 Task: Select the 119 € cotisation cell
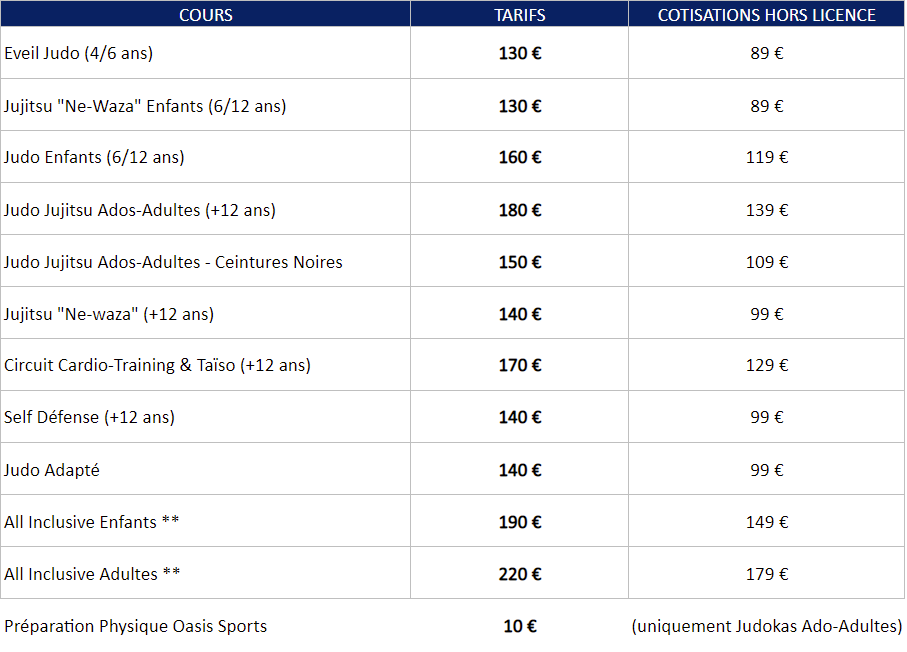[767, 157]
